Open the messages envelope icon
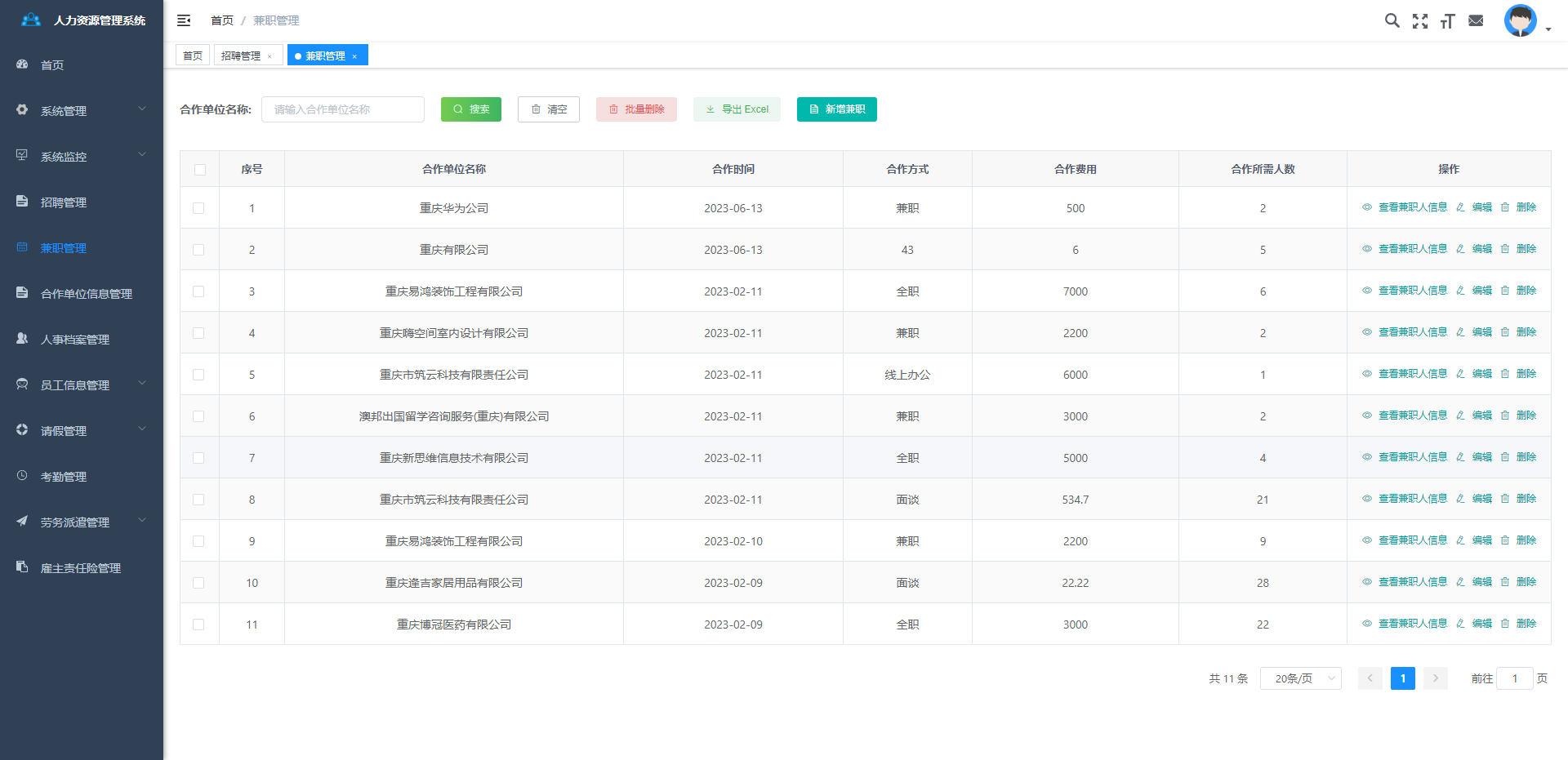This screenshot has width=1568, height=760. point(1476,20)
